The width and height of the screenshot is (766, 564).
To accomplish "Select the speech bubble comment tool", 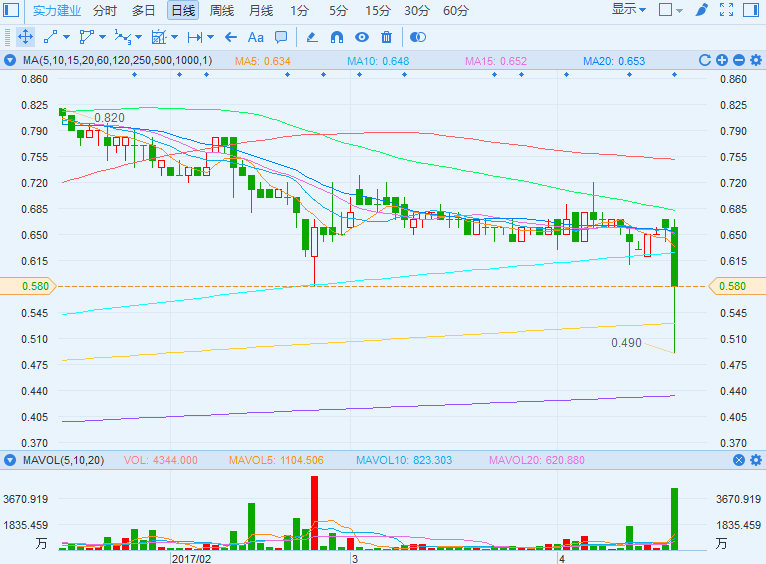I will pyautogui.click(x=281, y=37).
